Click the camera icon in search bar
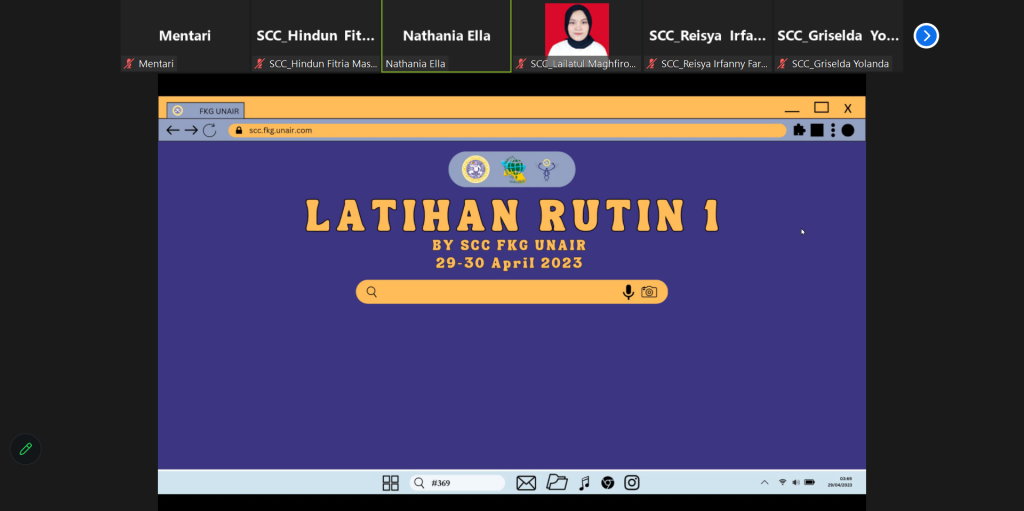Viewport: 1024px width, 511px height. click(x=648, y=291)
